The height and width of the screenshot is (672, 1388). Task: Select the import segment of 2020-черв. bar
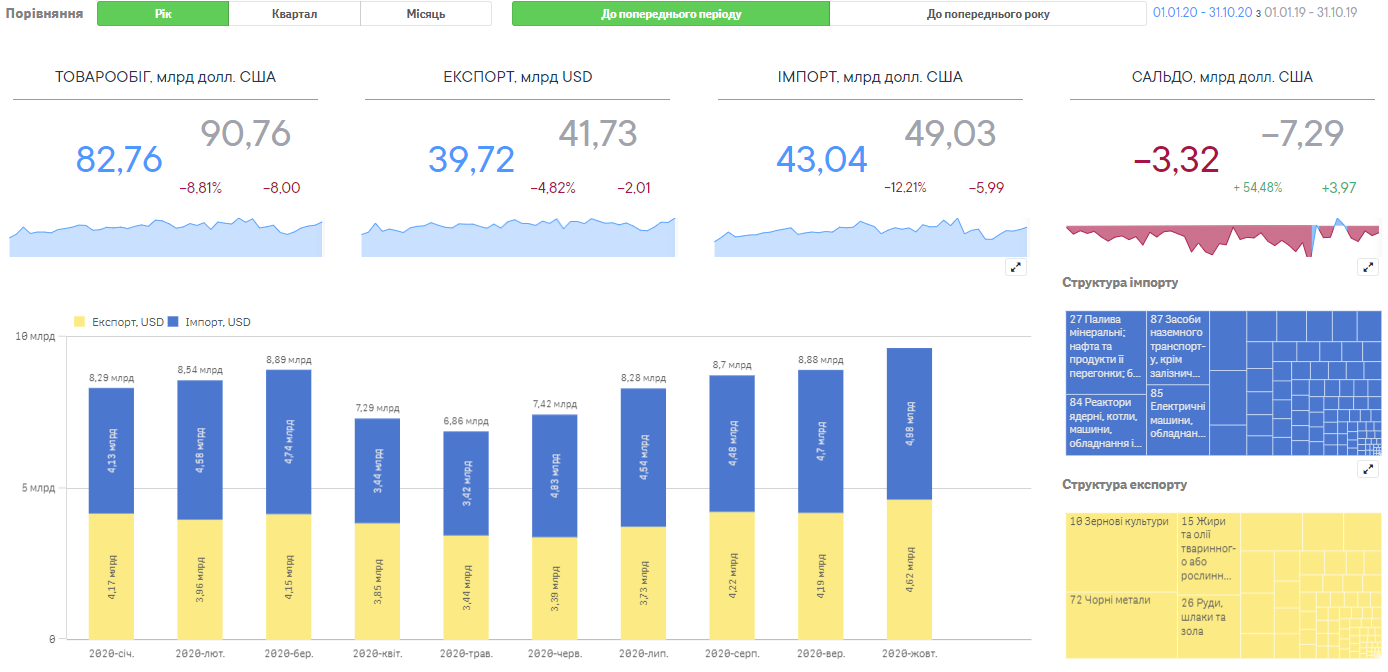pos(555,476)
